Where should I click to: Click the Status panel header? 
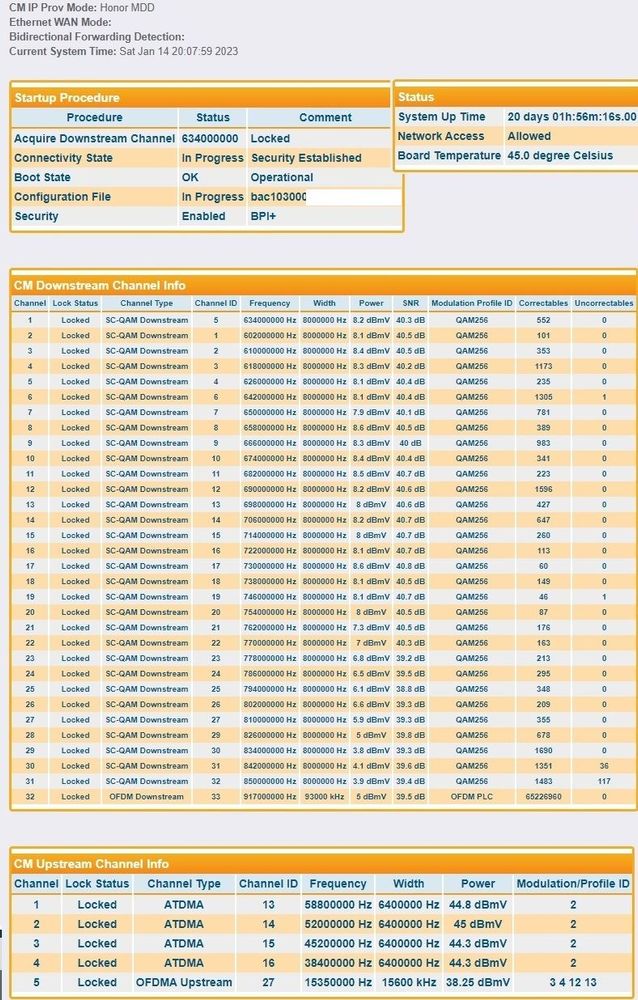coord(516,97)
